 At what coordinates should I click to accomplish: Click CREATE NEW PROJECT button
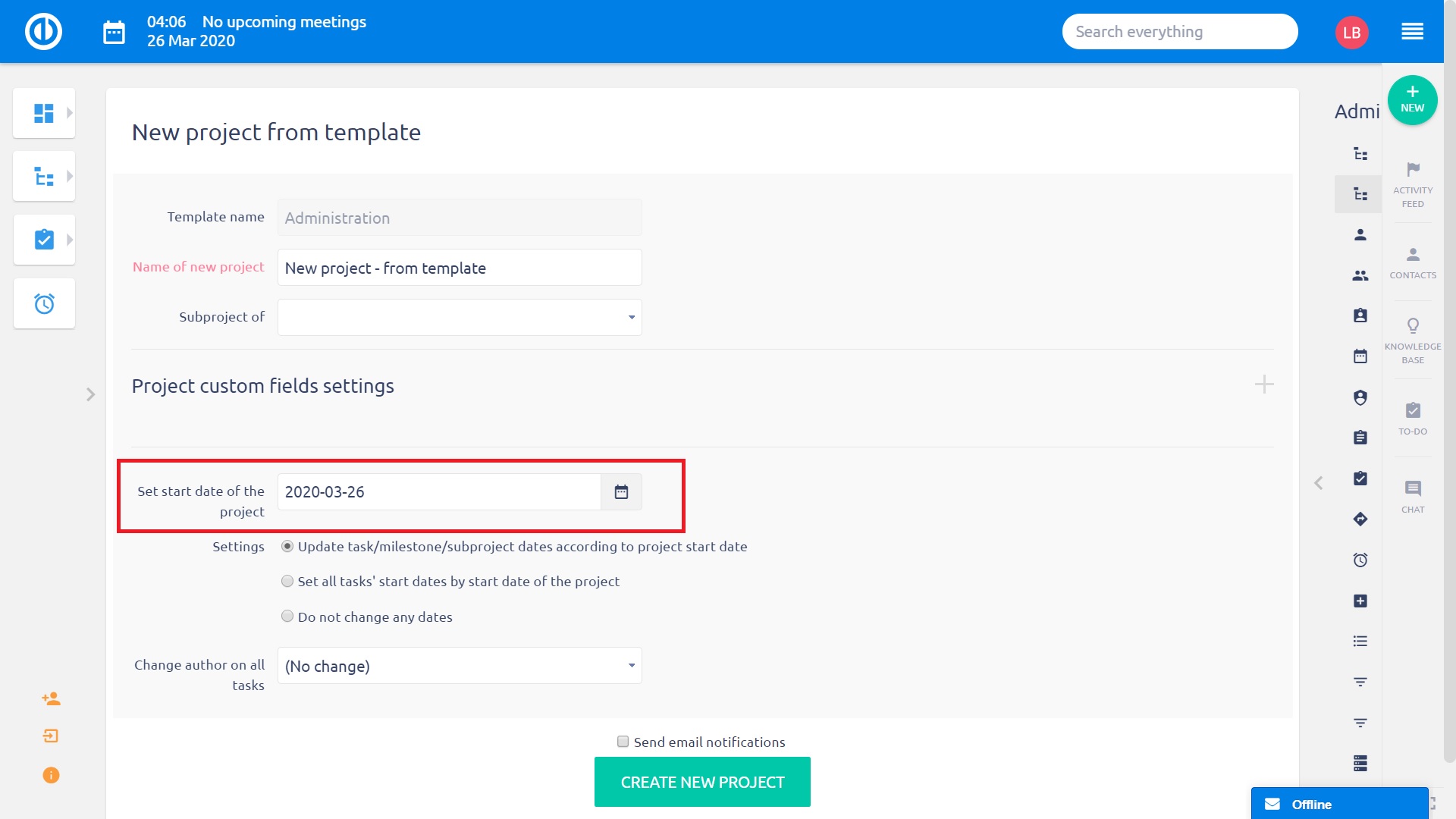702,782
